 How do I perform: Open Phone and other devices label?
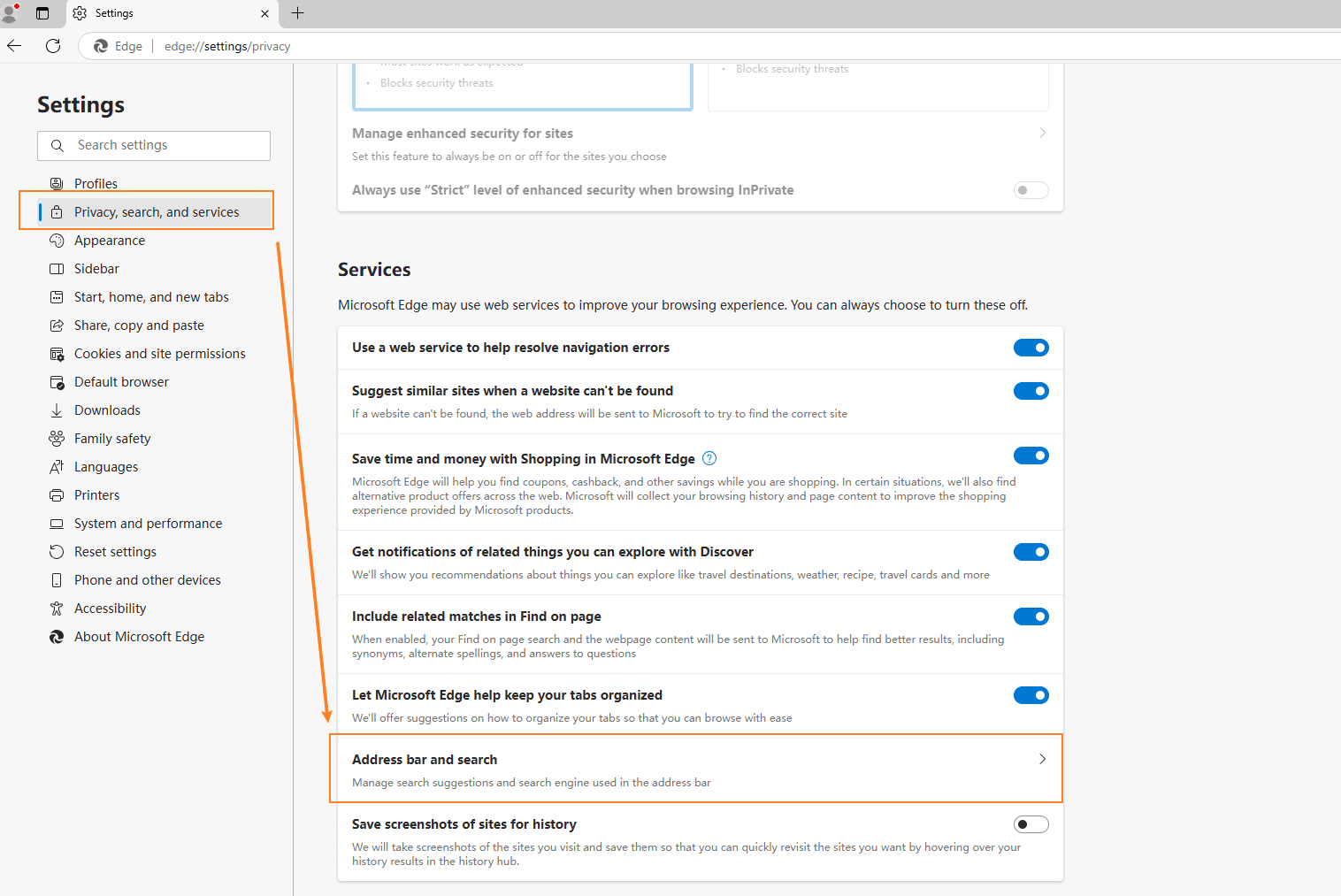[148, 580]
